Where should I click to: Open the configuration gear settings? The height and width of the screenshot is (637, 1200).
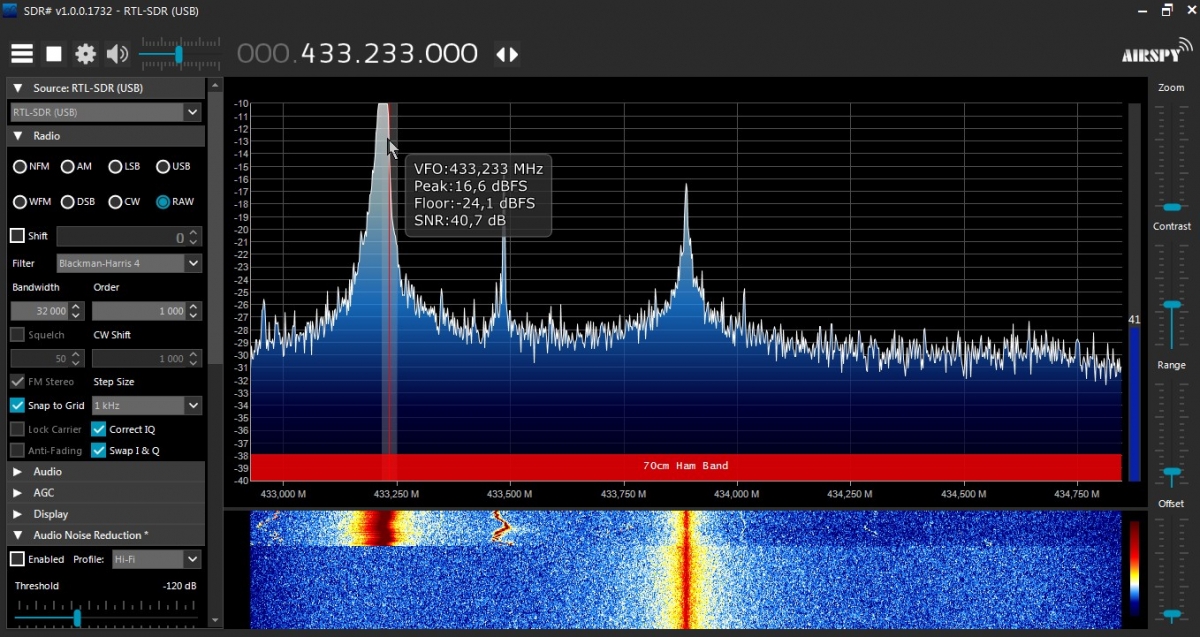[x=86, y=54]
